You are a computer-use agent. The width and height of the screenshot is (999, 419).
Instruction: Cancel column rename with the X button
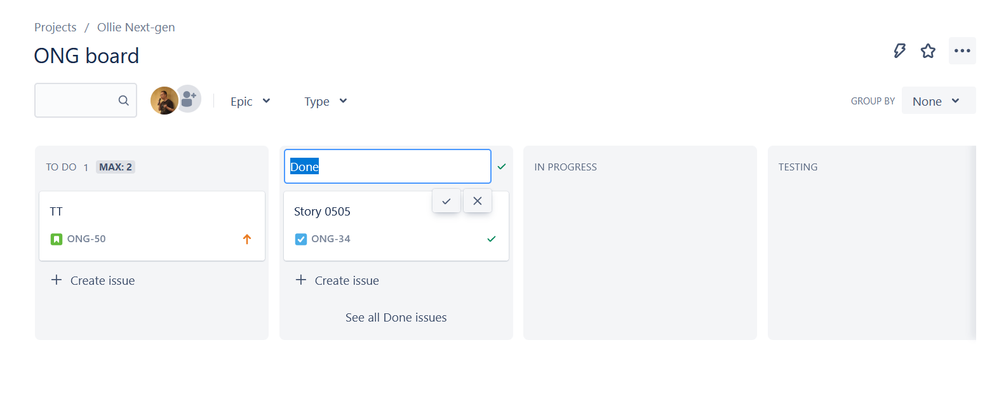477,201
